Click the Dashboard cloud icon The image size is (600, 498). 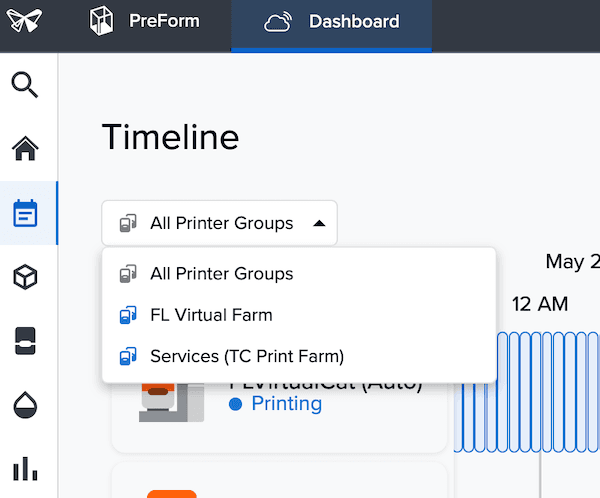coord(278,22)
